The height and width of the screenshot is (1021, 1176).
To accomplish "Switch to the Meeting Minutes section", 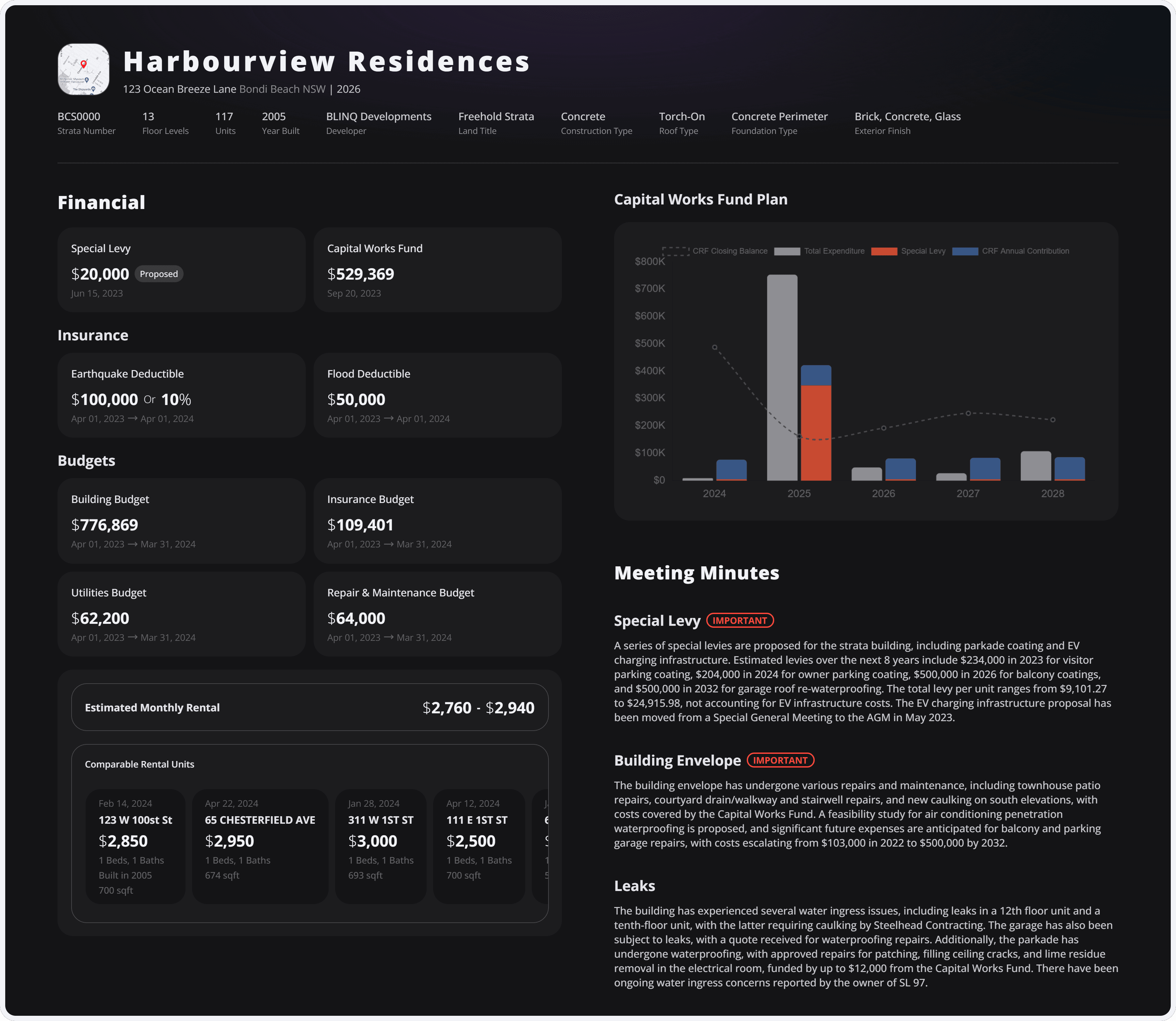I will click(x=696, y=573).
